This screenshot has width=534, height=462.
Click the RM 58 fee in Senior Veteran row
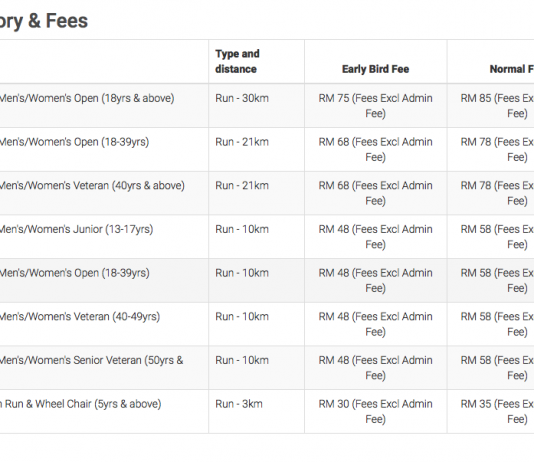tap(497, 368)
